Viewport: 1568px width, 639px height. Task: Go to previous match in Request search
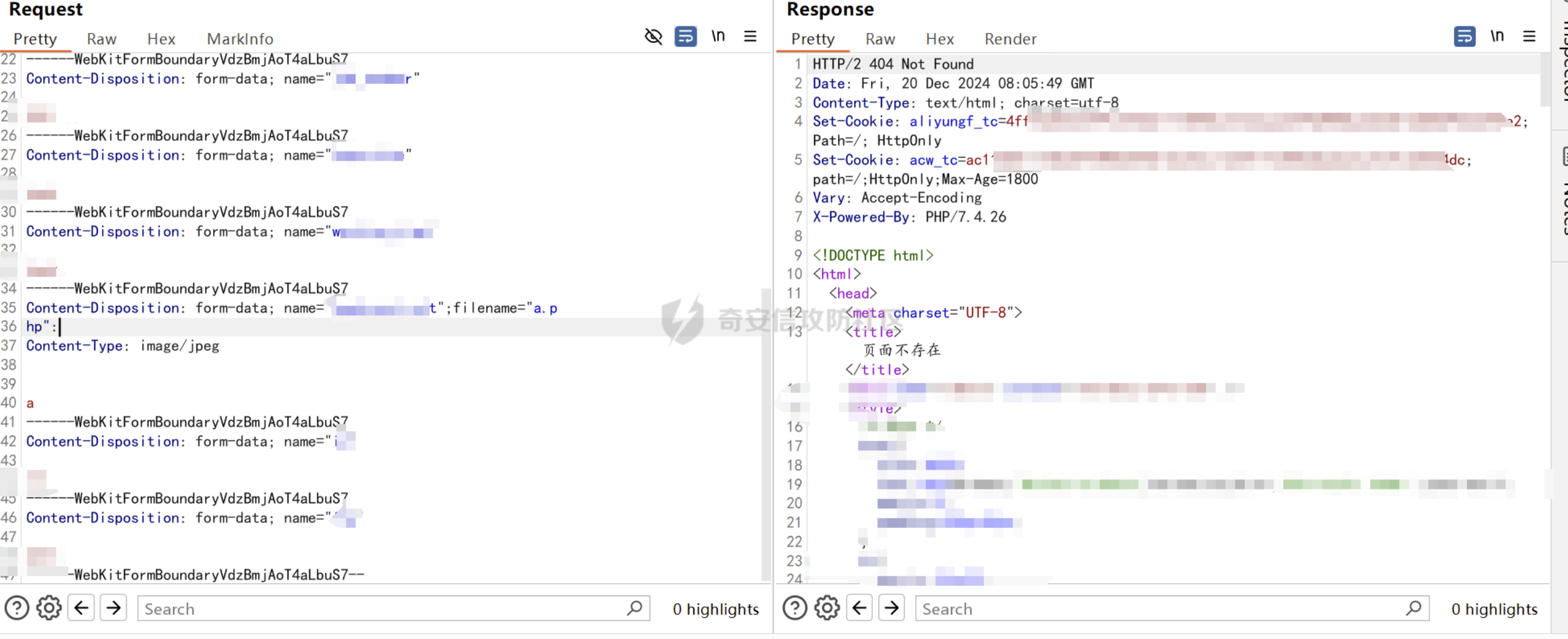point(82,608)
